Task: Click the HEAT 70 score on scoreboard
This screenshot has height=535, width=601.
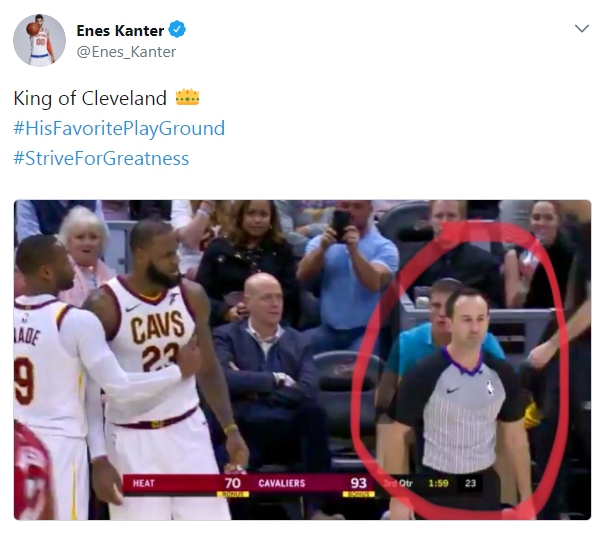Action: [x=187, y=483]
